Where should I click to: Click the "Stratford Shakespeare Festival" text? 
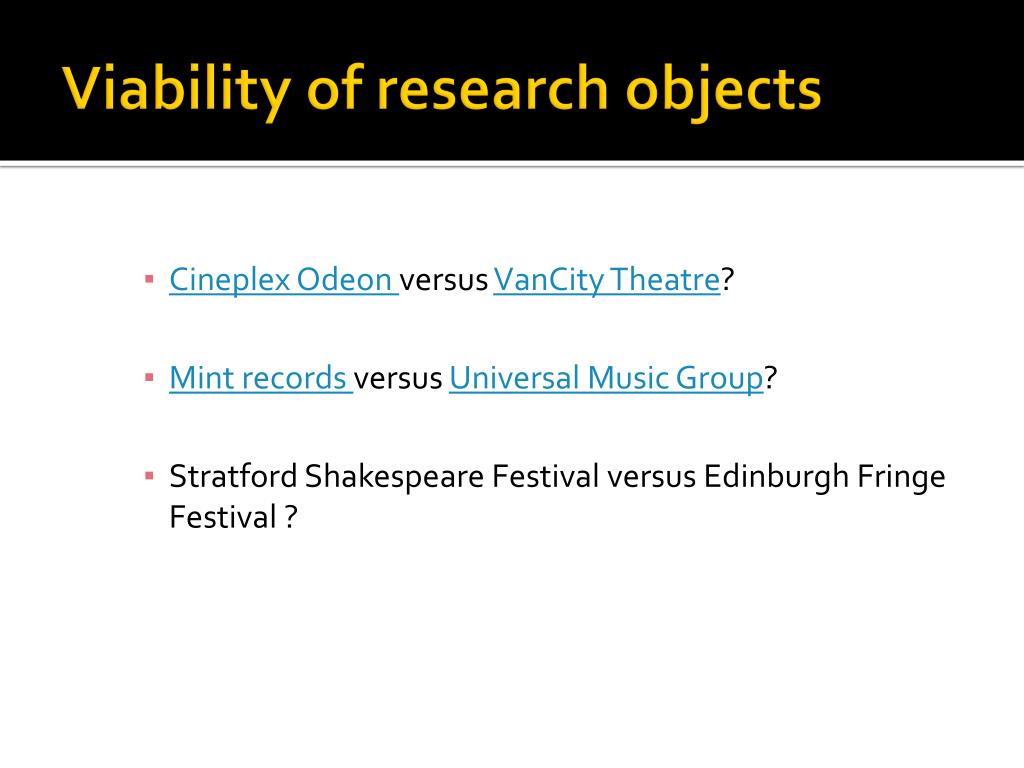[384, 477]
